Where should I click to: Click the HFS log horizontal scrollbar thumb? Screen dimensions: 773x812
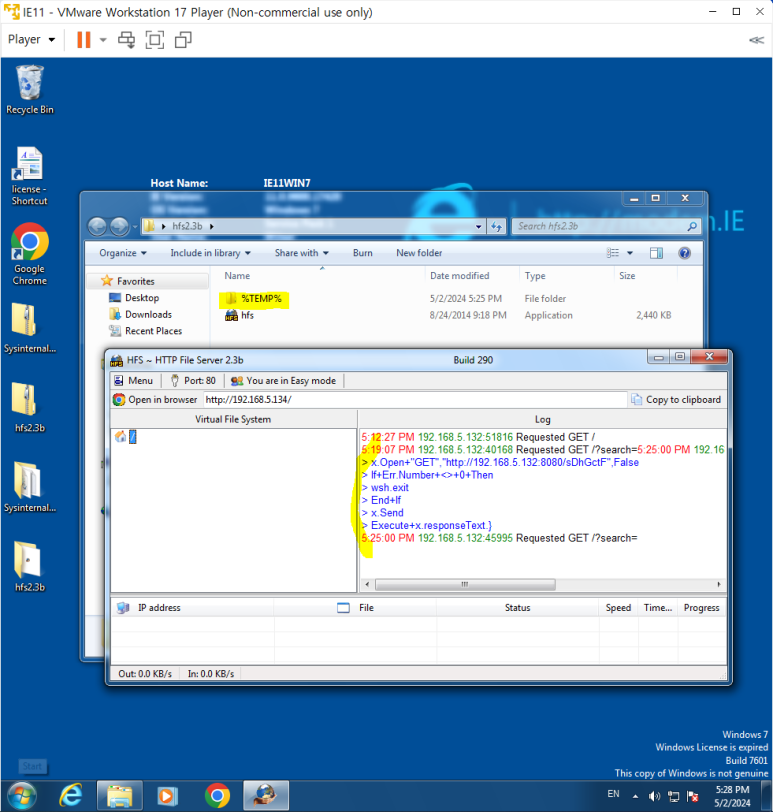[465, 584]
